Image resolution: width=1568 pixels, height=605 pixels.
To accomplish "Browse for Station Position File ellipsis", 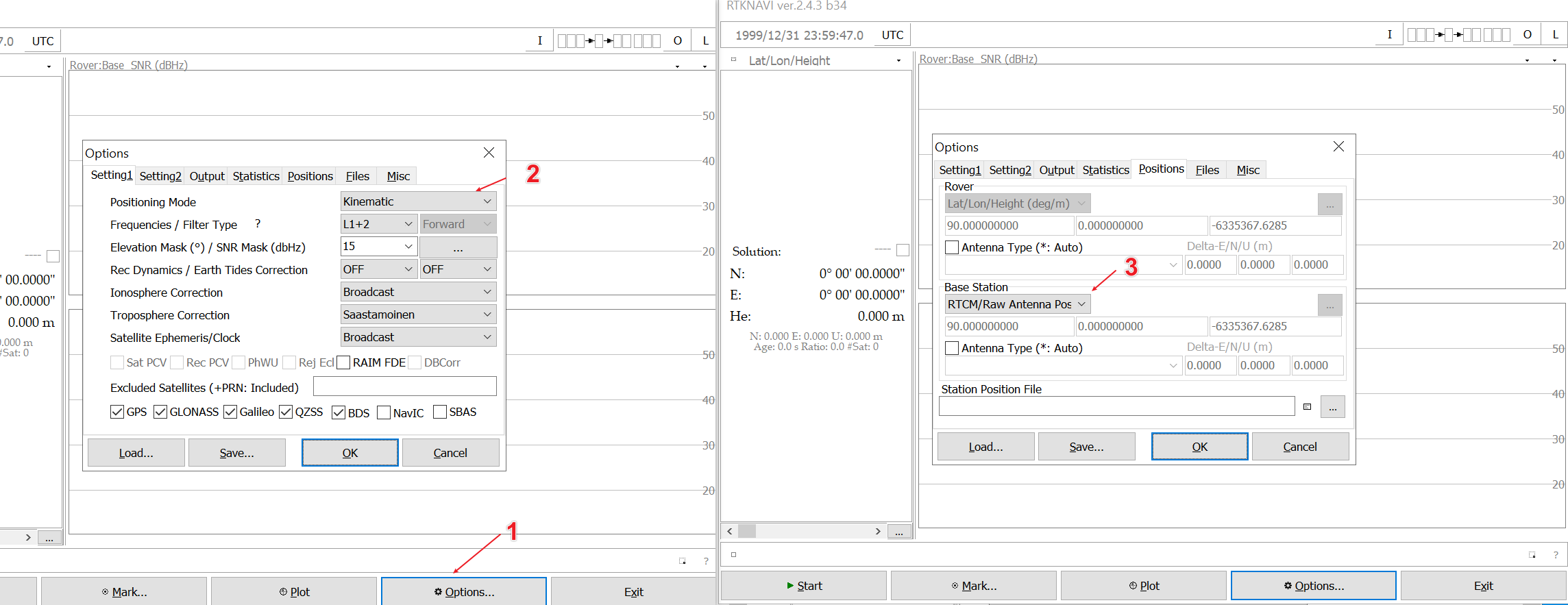I will click(x=1333, y=407).
